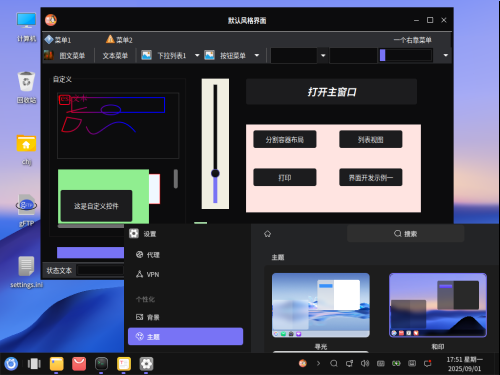The image size is (500, 375).
Task: Open the toolbar combo box arrow
Action: pos(323,55)
